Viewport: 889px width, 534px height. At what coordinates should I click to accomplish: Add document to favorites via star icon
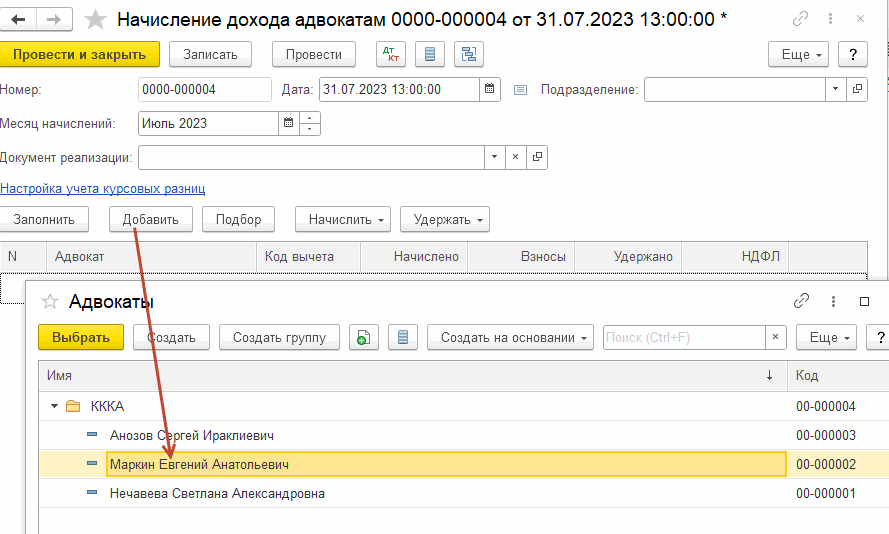pyautogui.click(x=95, y=19)
